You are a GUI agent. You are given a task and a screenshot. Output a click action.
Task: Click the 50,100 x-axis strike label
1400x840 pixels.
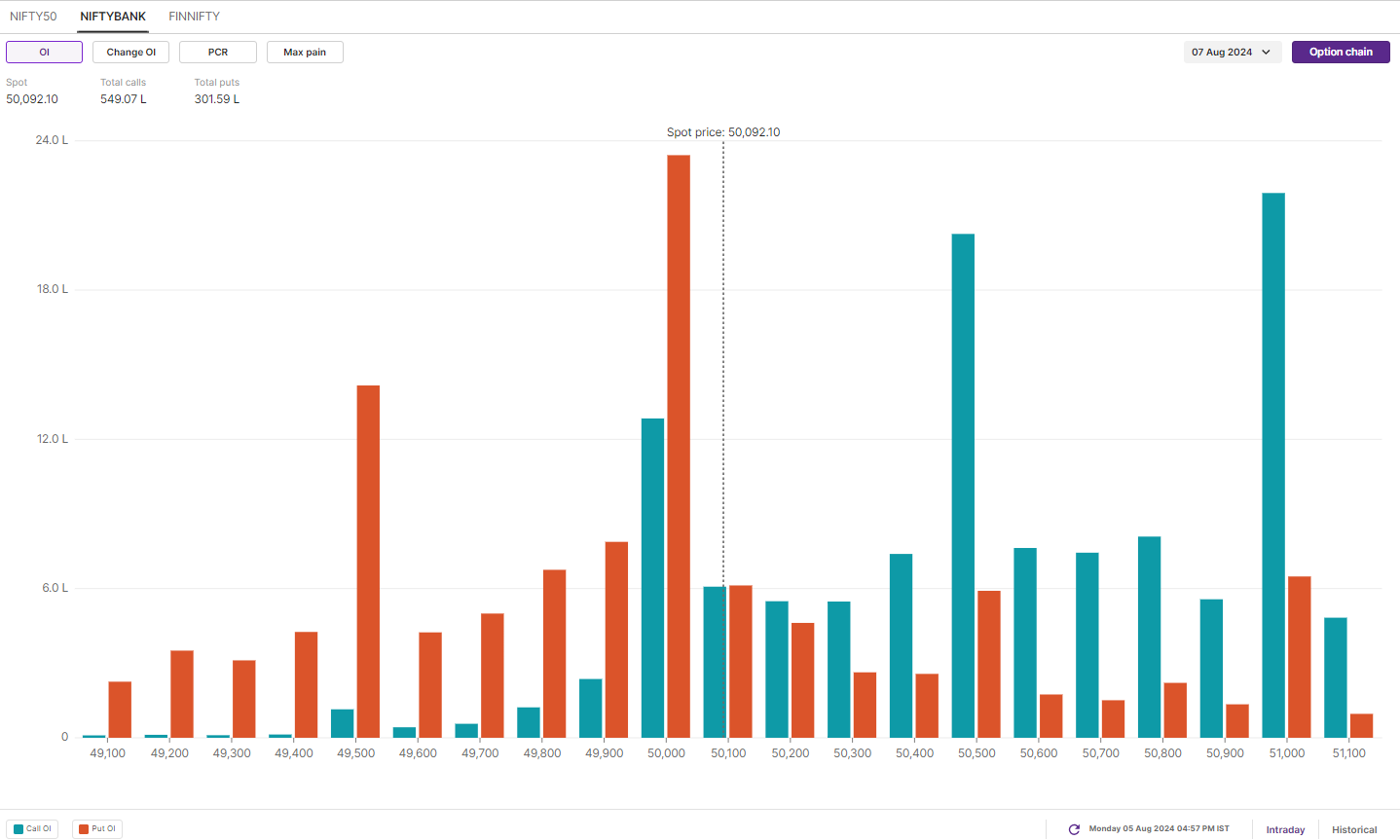[728, 753]
